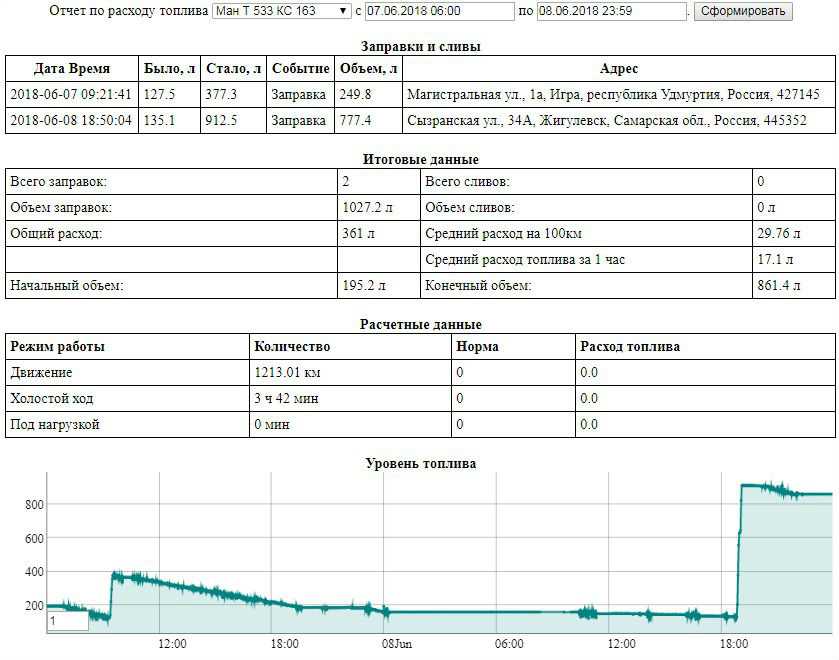The image size is (839, 660).
Task: Click the Сызранская ул. address cell
Action: 606,120
